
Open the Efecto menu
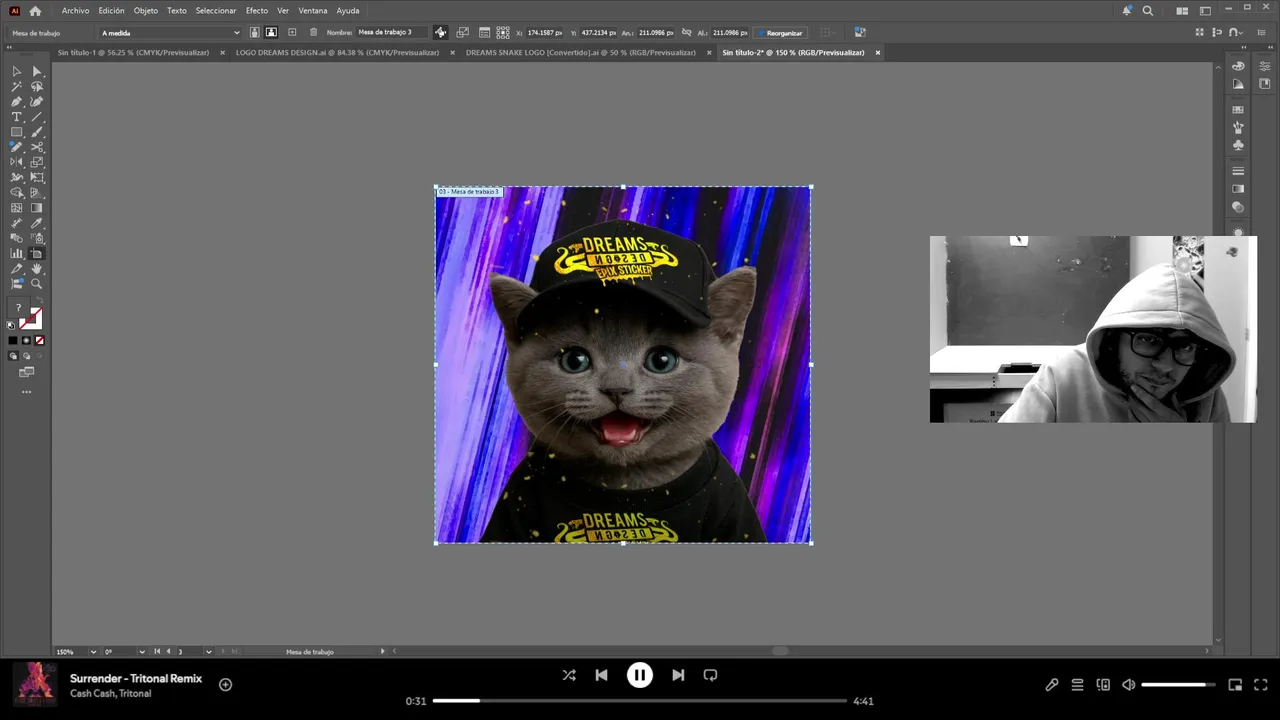tap(257, 11)
